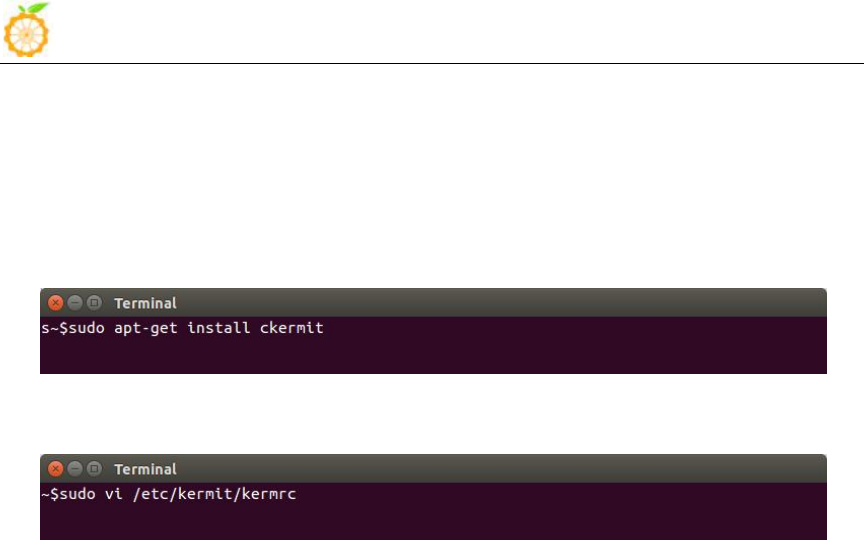This screenshot has height=540, width=864.
Task: Maximize the Terminal with apt-get command
Action: coord(94,303)
